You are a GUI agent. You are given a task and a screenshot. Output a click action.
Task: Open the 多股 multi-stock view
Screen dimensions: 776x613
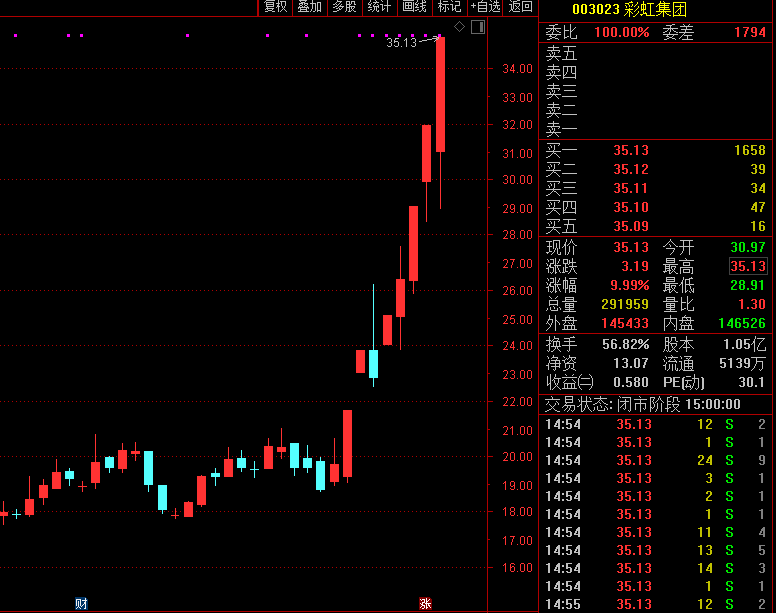tap(344, 7)
